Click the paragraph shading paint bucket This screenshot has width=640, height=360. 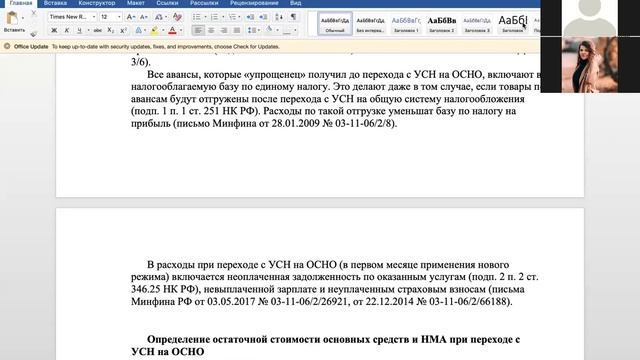pos(269,30)
